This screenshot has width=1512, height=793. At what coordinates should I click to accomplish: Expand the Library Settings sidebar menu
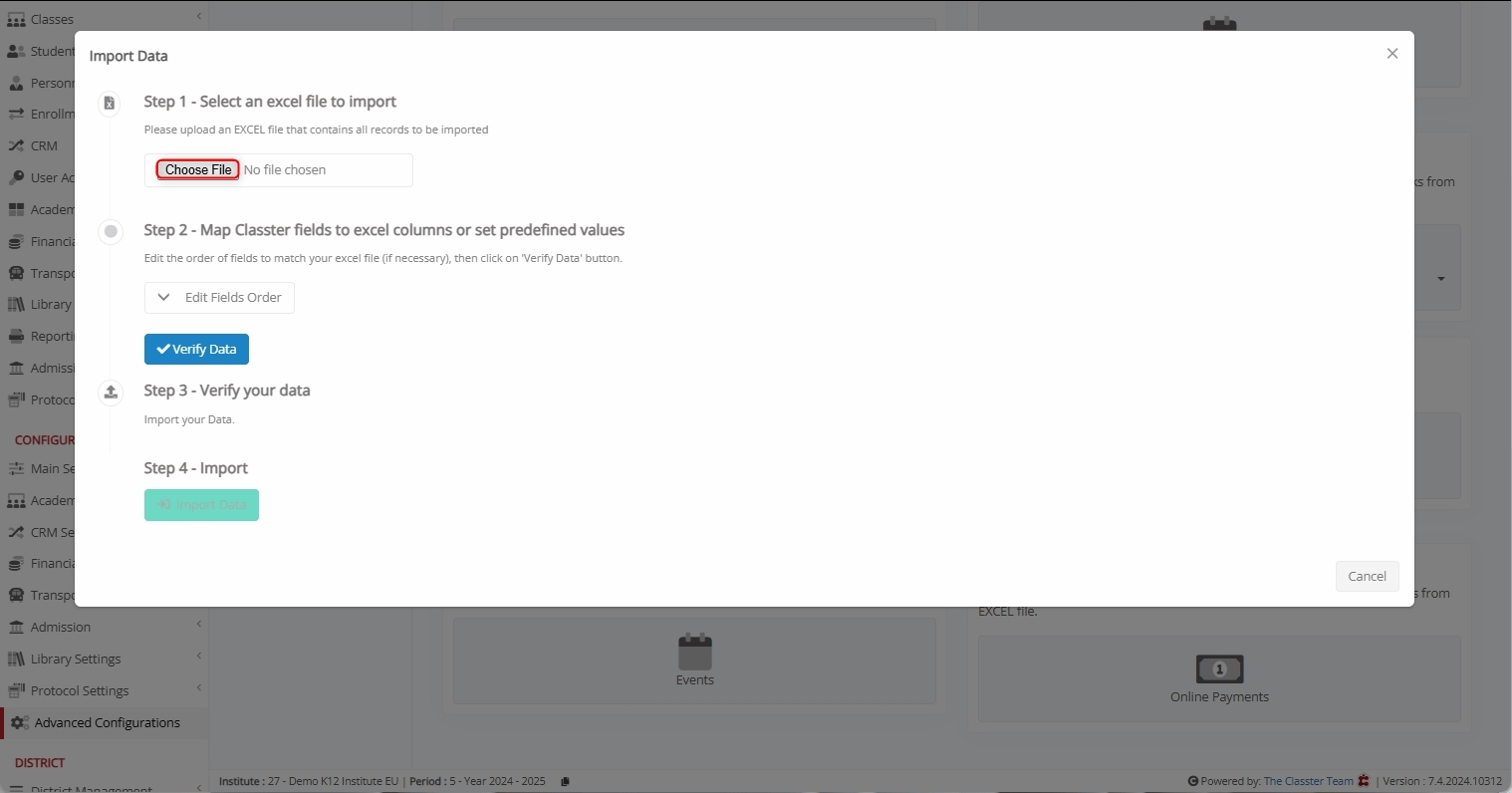click(105, 659)
